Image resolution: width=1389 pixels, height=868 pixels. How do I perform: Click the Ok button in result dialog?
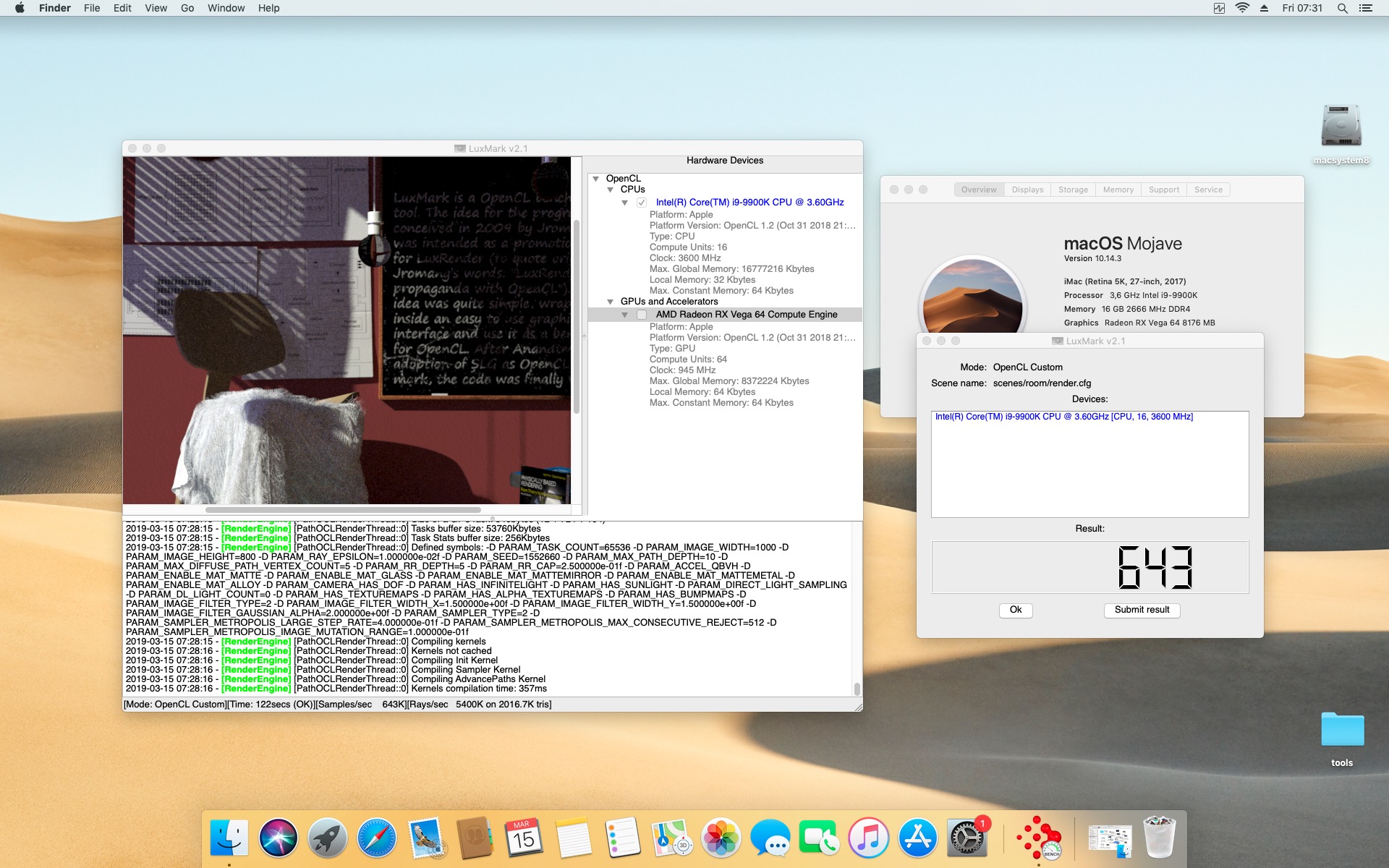coord(1016,610)
